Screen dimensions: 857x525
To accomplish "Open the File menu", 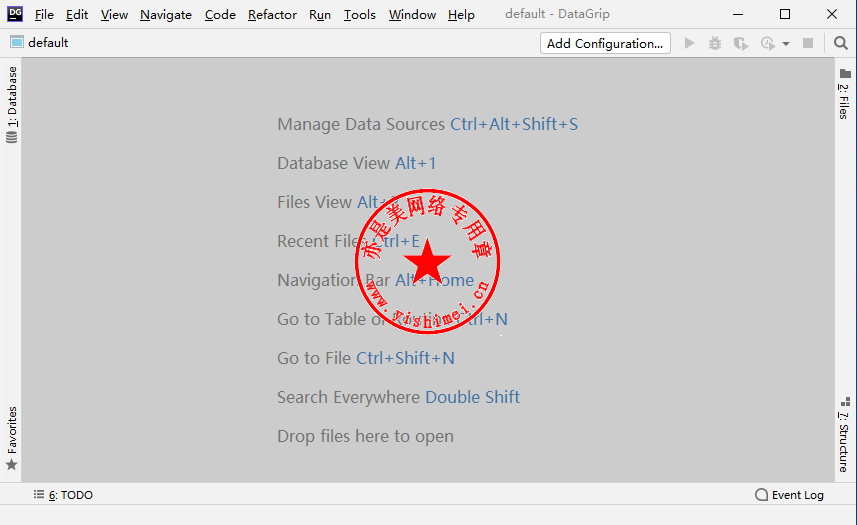I will click(44, 15).
